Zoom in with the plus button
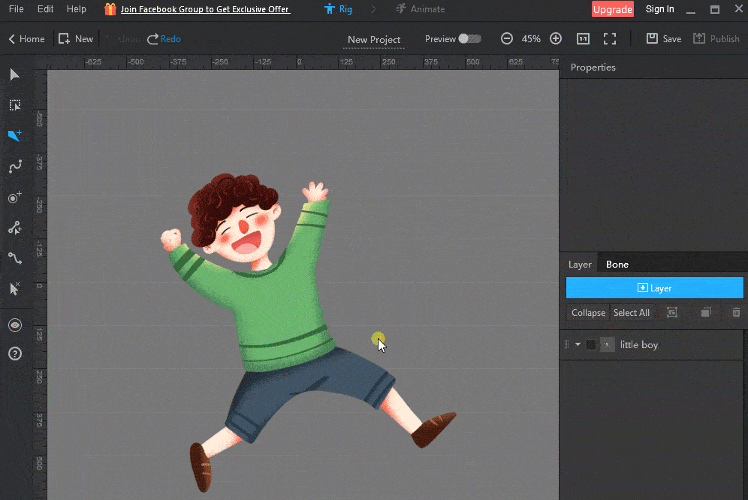 (556, 39)
